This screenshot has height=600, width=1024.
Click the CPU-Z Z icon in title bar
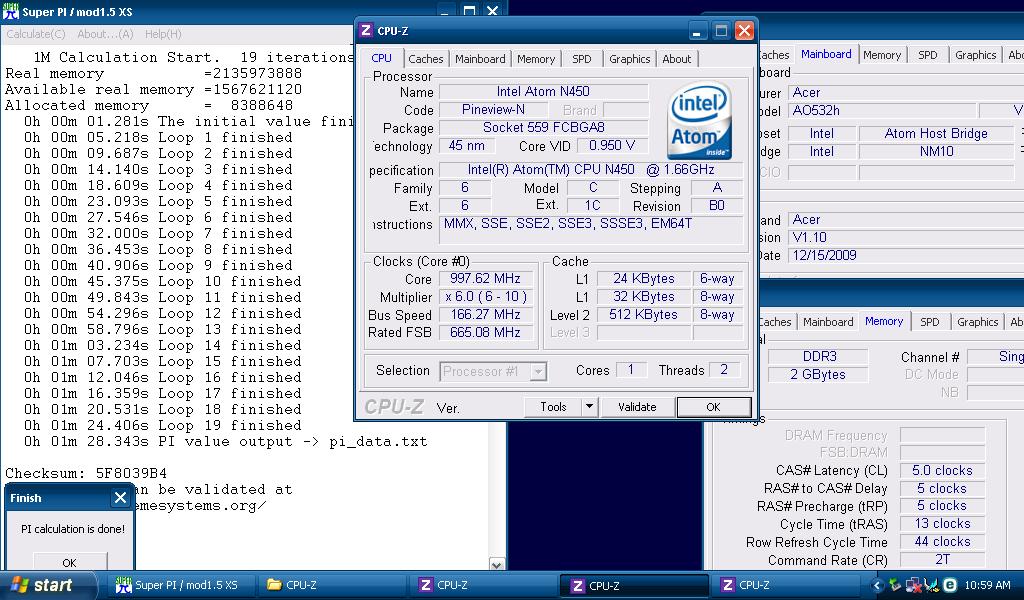coord(366,31)
